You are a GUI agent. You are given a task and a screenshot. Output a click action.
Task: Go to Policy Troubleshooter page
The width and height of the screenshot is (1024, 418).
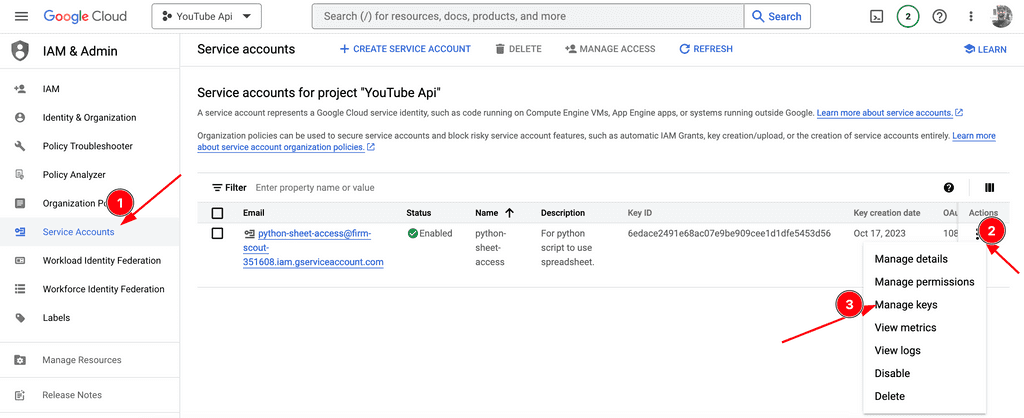[x=88, y=146]
